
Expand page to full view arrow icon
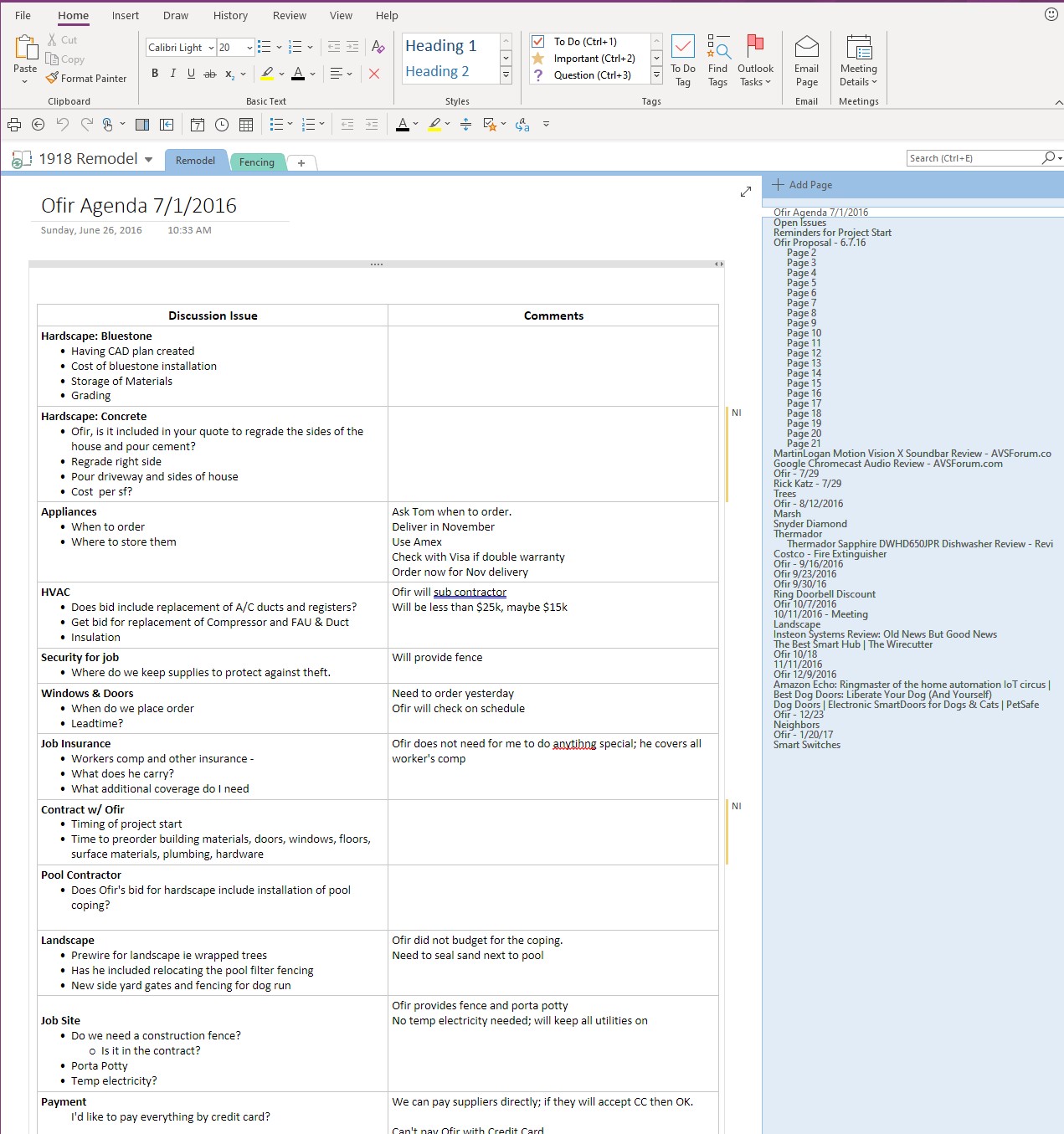point(746,192)
